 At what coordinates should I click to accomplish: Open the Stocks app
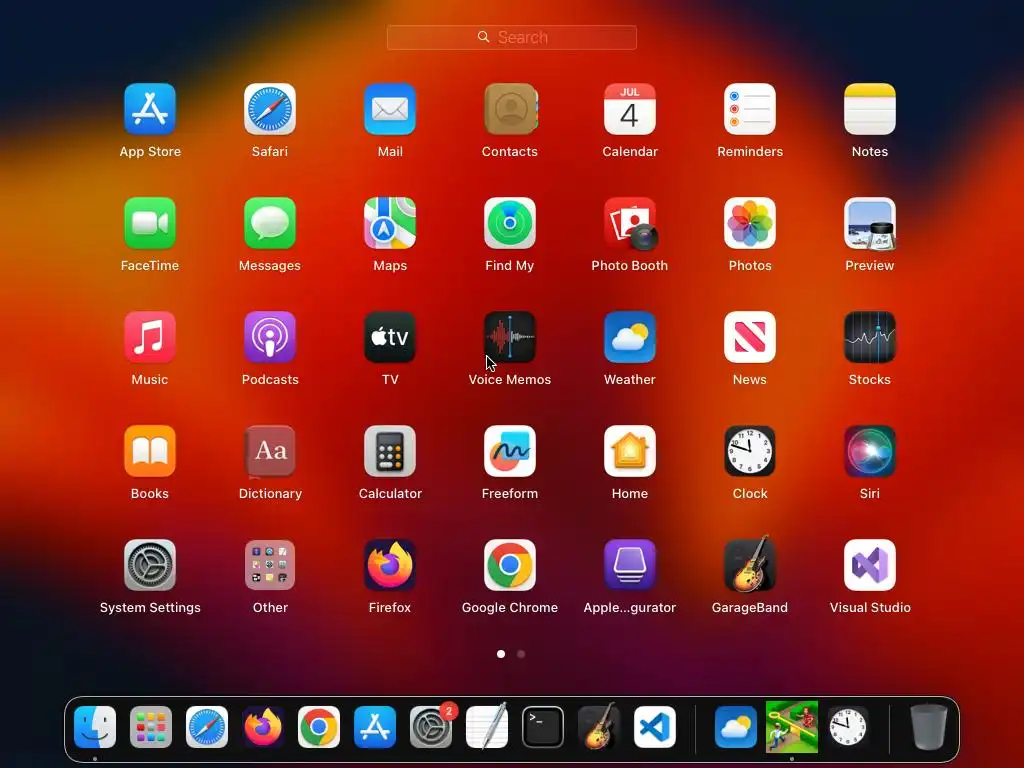(x=870, y=337)
